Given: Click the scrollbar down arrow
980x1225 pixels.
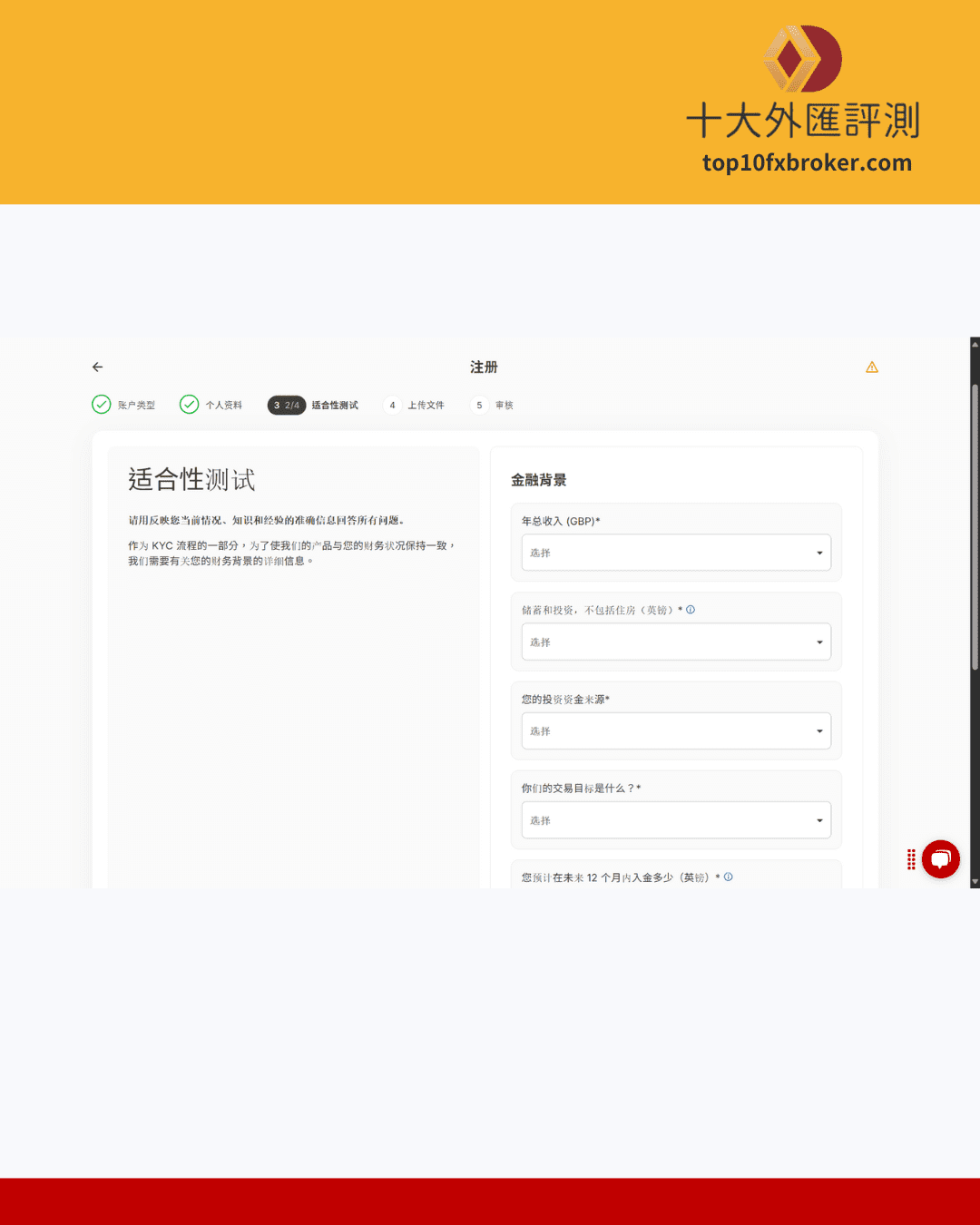Looking at the screenshot, I should (x=975, y=881).
